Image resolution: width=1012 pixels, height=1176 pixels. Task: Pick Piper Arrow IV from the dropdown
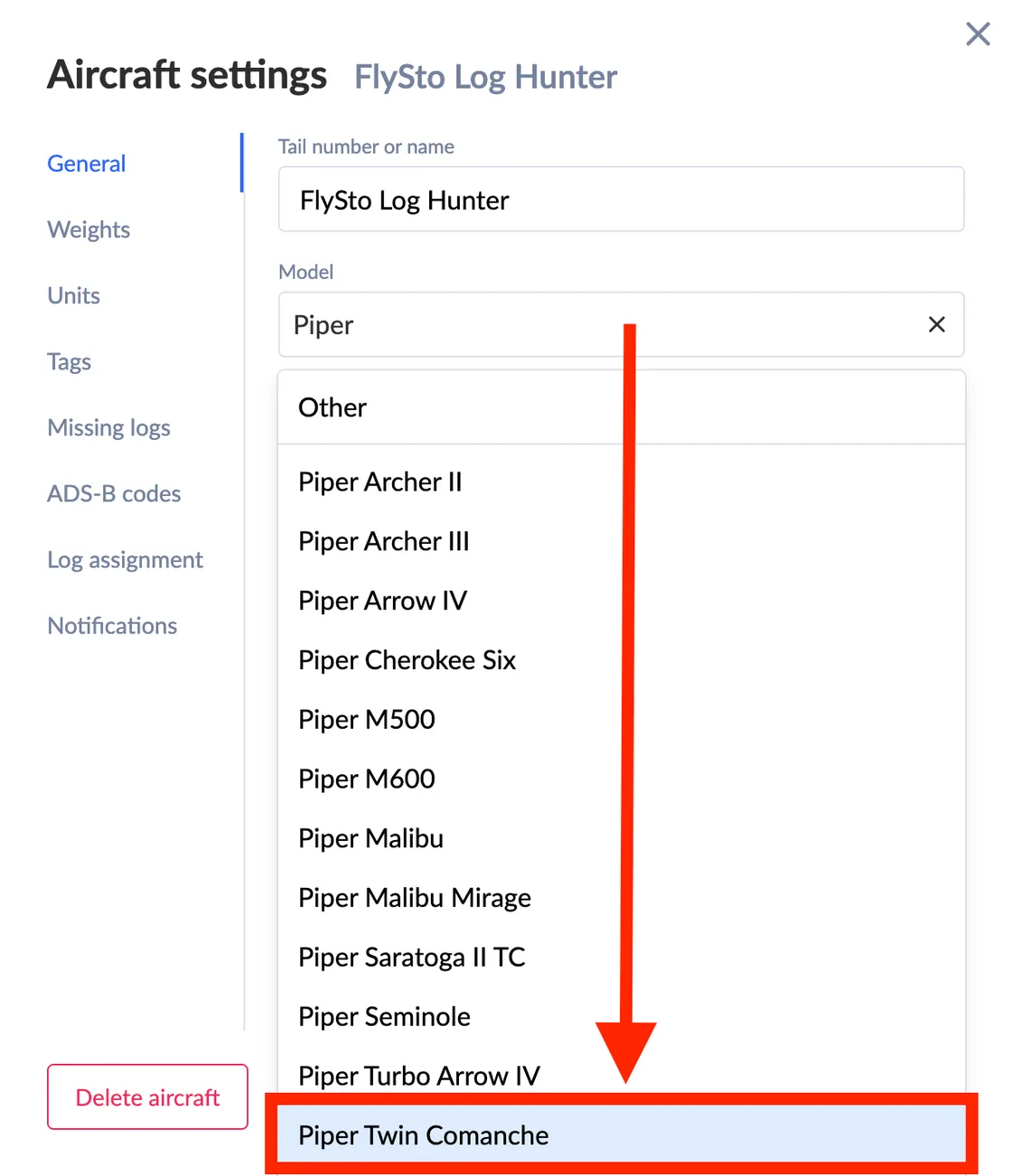[x=622, y=601]
